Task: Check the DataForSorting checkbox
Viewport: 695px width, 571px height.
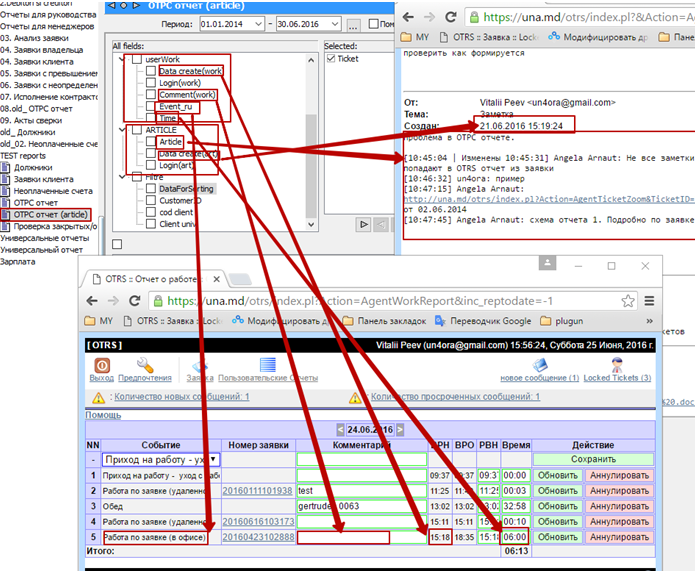Action: point(151,188)
